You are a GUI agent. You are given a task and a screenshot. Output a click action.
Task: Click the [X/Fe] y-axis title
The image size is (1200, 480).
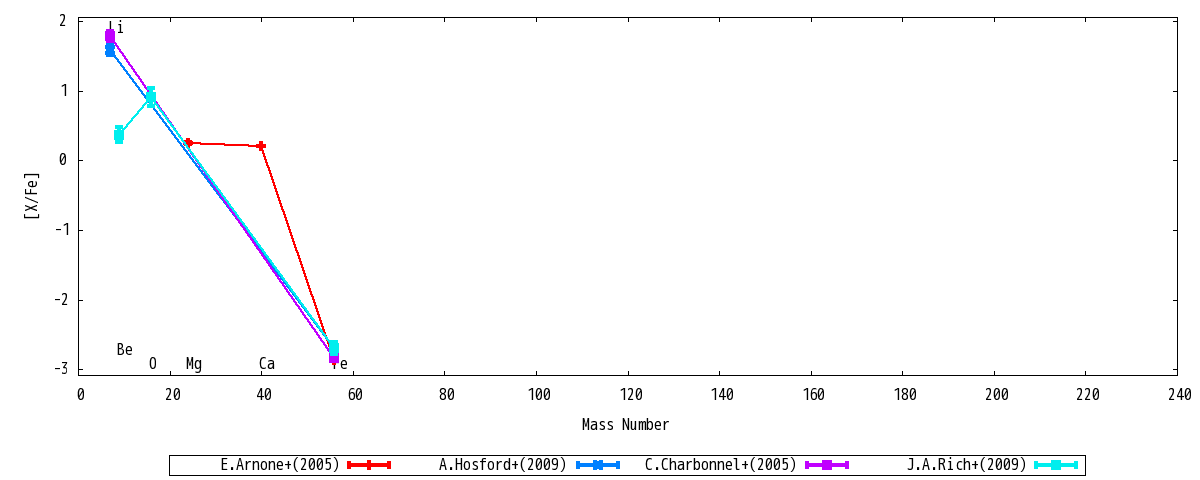pos(33,195)
